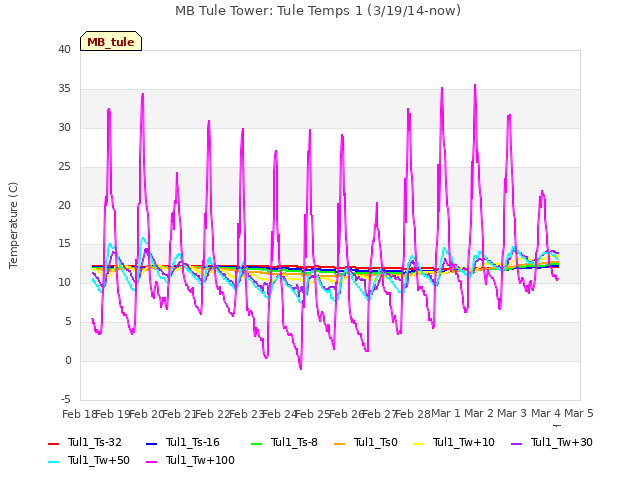Click the 30 y-axis tick label

pyautogui.click(x=64, y=127)
